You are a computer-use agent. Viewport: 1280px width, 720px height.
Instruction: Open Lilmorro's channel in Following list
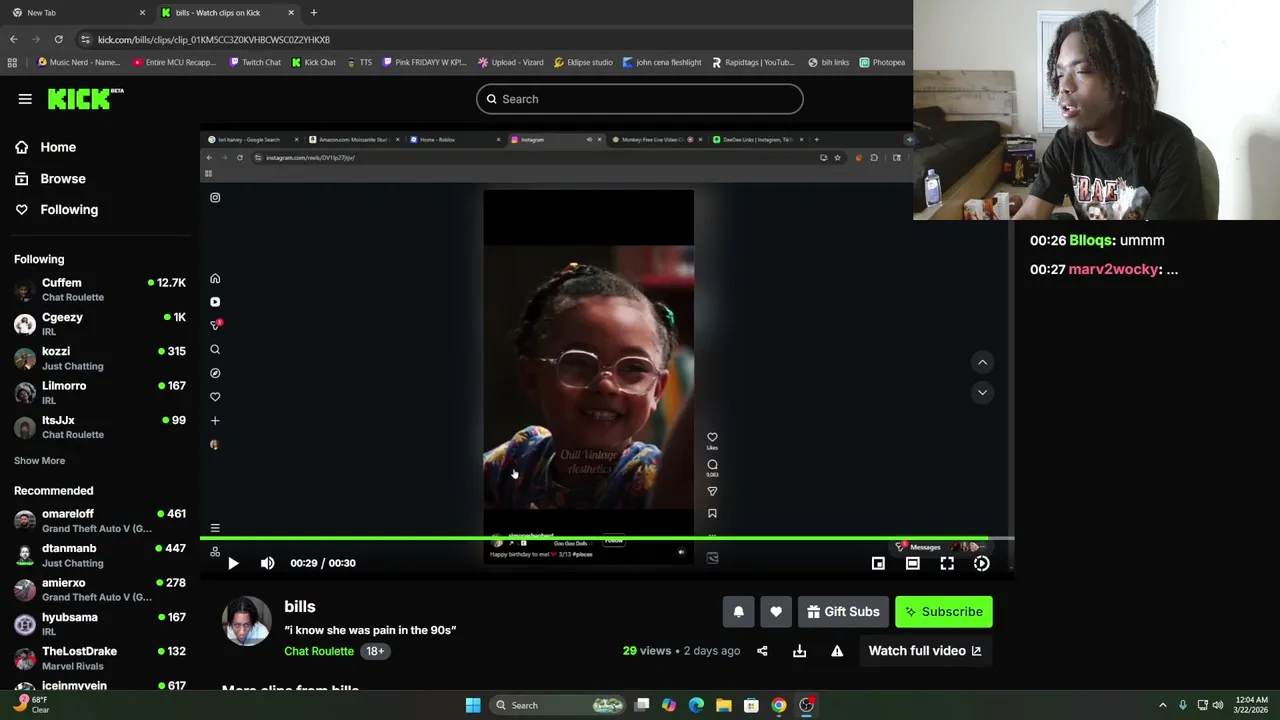coord(100,392)
